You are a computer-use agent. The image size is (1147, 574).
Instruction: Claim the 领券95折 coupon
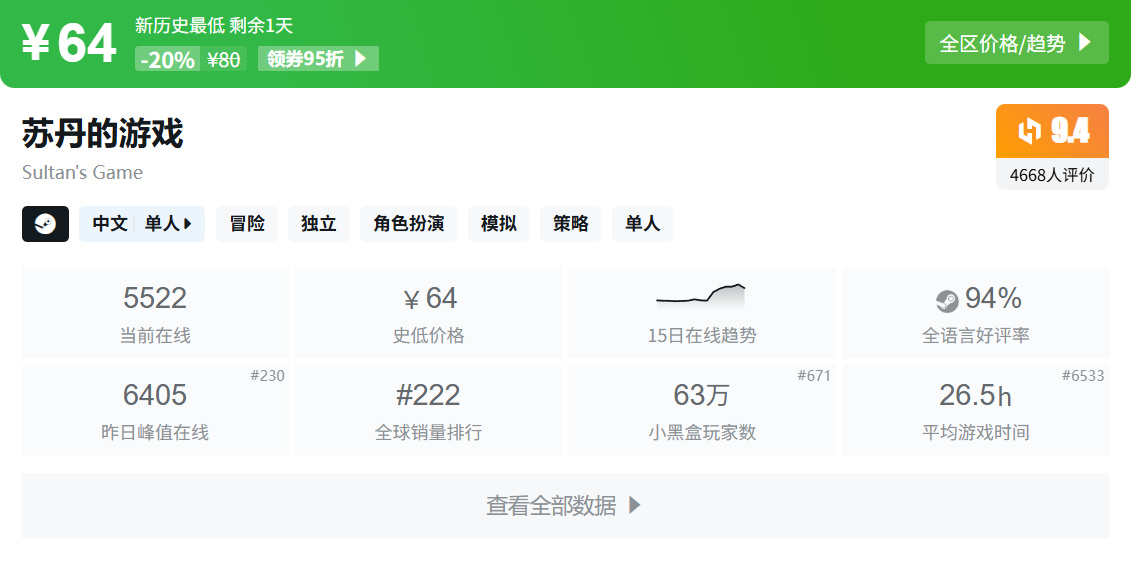[x=318, y=58]
